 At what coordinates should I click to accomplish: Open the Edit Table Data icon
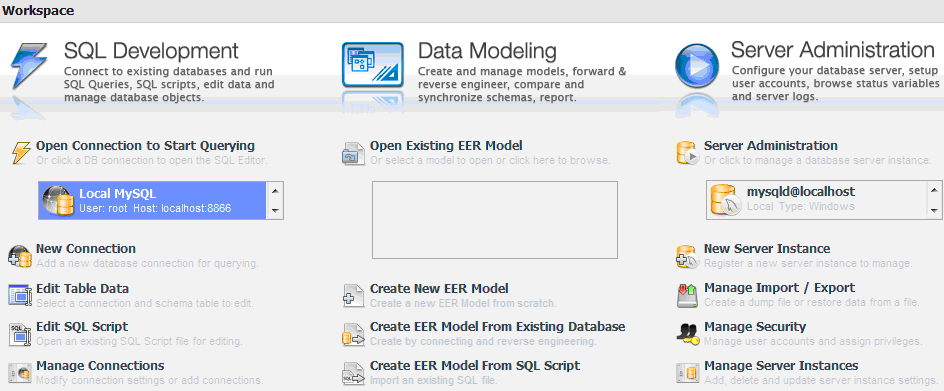pyautogui.click(x=19, y=295)
